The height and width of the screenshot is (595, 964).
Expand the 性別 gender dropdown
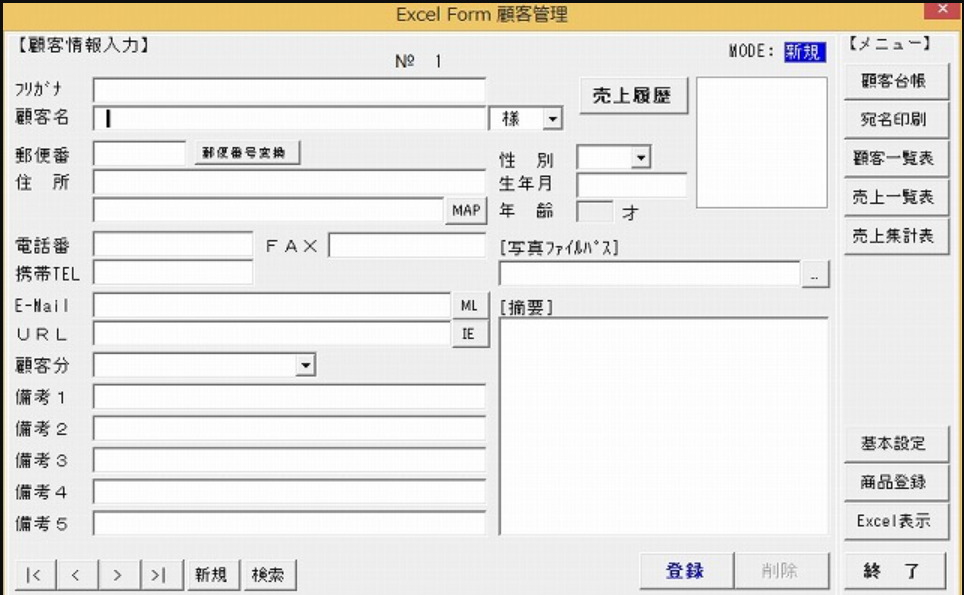tap(641, 158)
